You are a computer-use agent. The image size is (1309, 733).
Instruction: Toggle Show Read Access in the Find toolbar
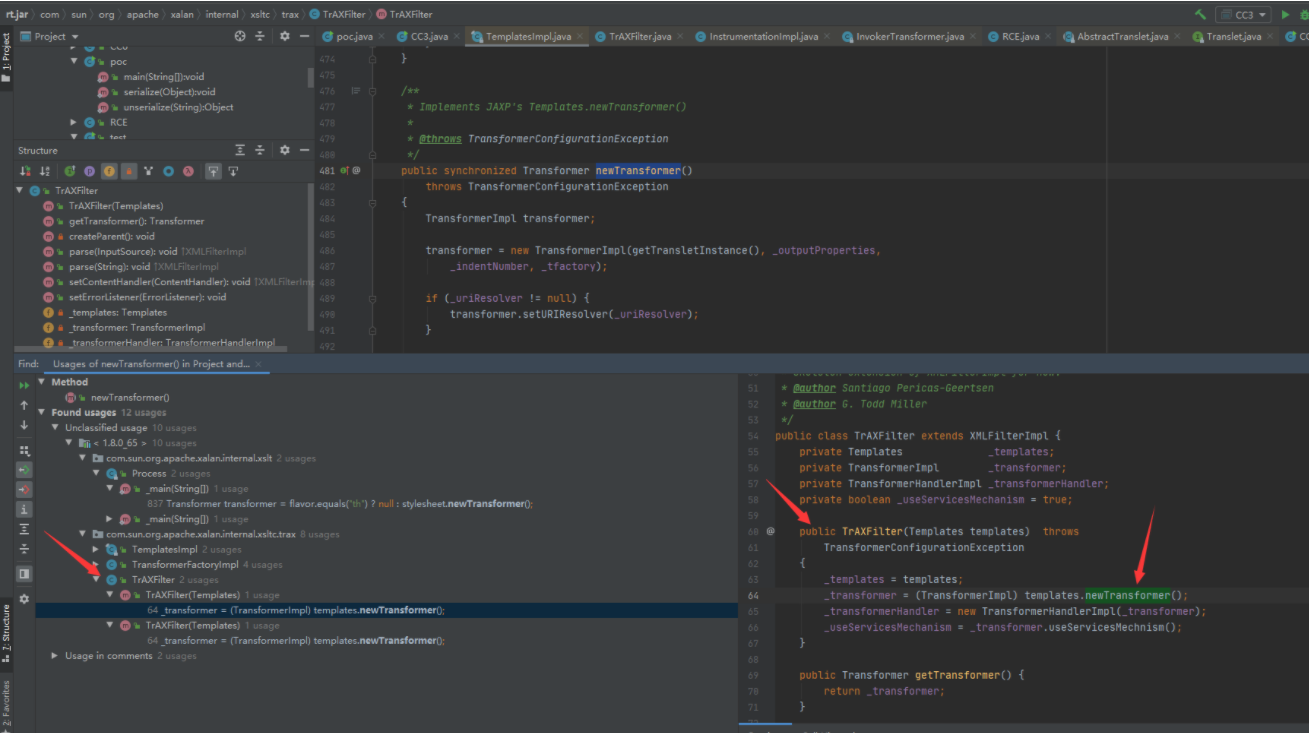24,469
